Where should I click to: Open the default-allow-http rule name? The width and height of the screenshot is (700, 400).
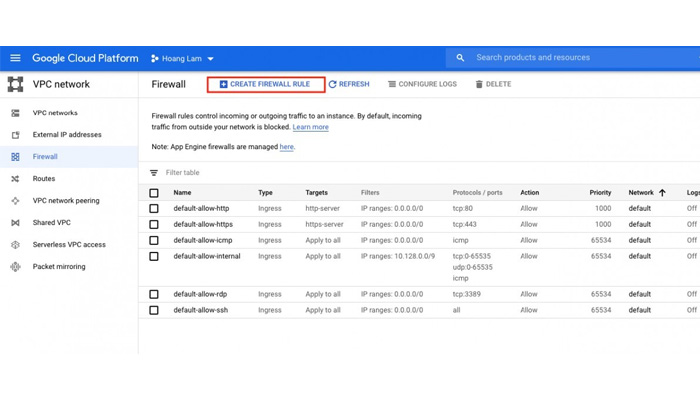tap(201, 208)
